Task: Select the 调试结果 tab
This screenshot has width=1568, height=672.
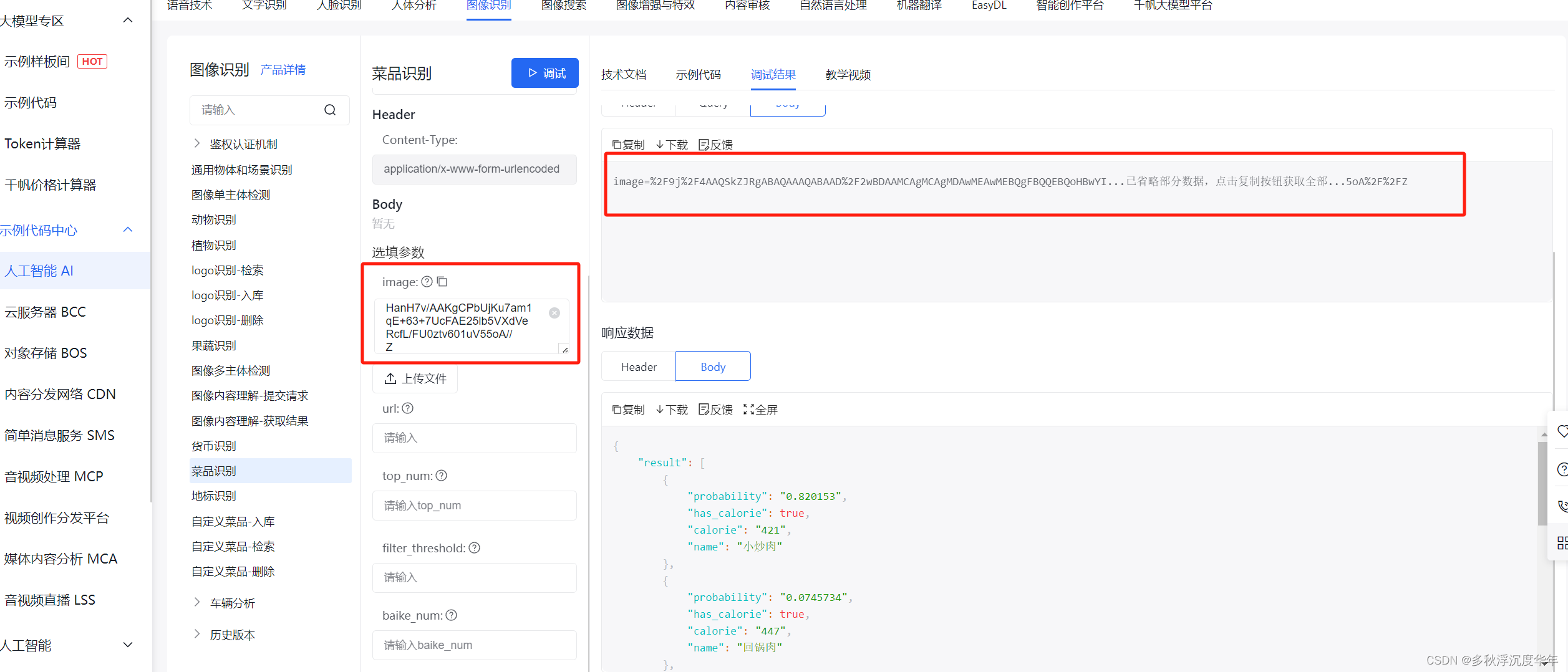Action: tap(773, 75)
